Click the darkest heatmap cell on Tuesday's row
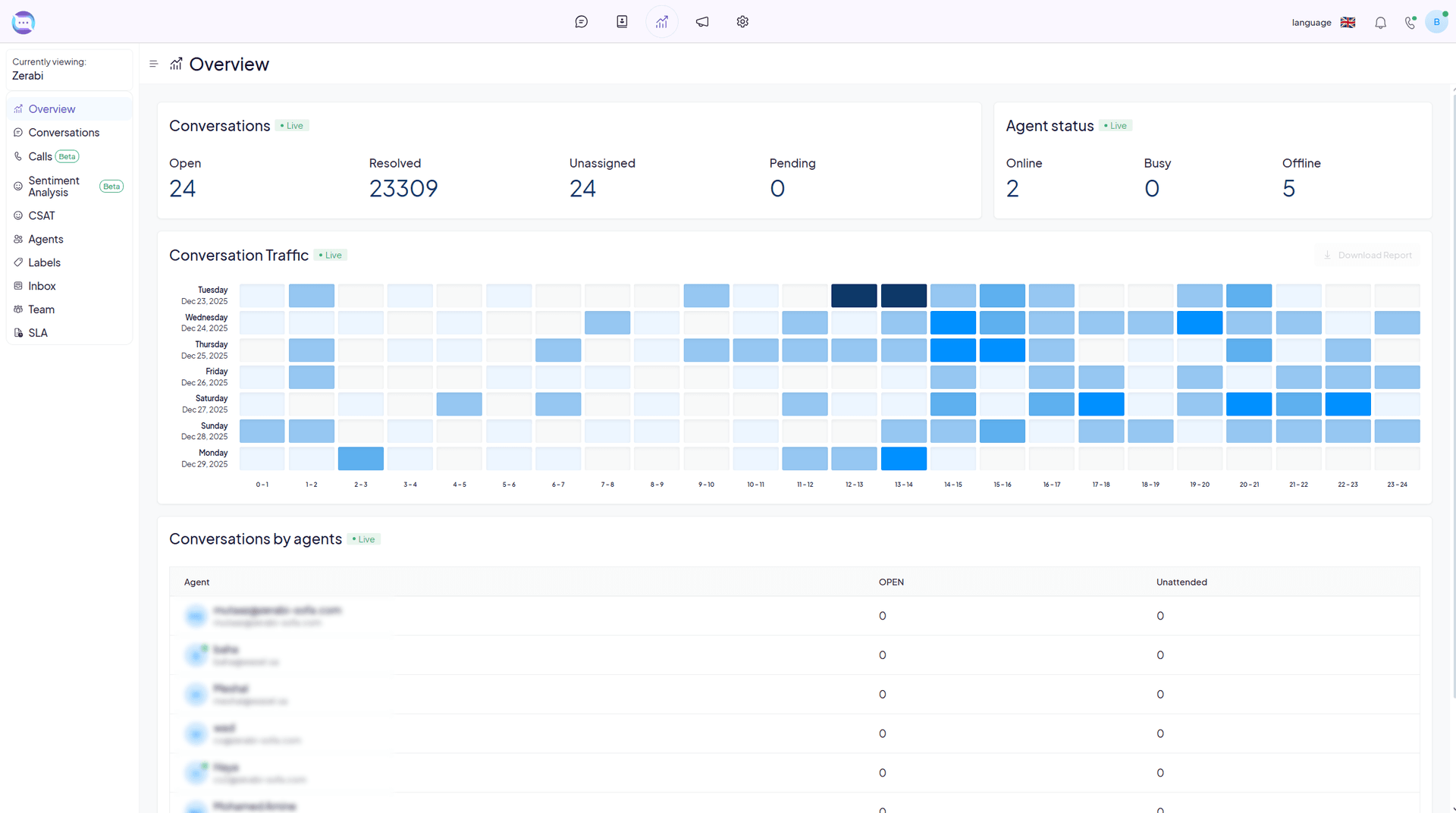Screen dimensions: 1456x813 [854, 295]
